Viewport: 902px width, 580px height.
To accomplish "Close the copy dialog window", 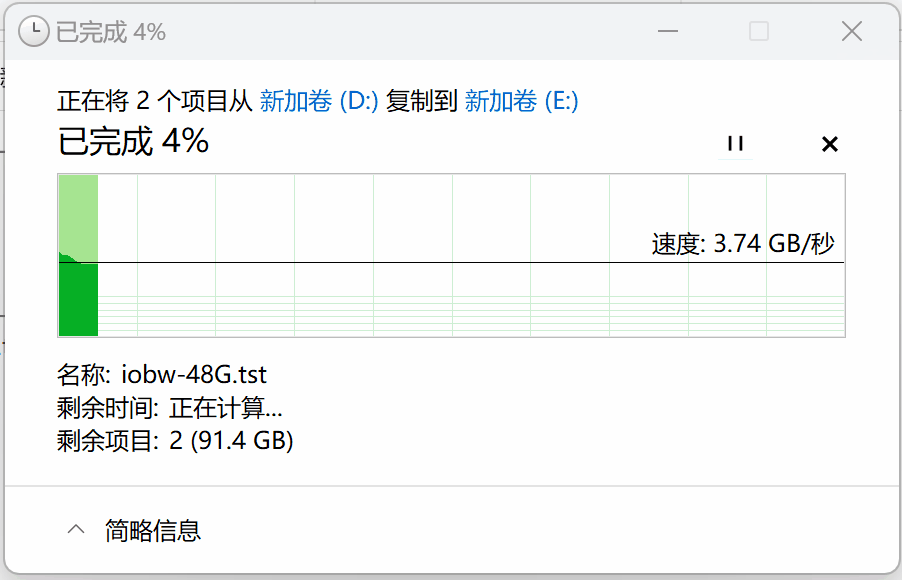I will pyautogui.click(x=851, y=32).
